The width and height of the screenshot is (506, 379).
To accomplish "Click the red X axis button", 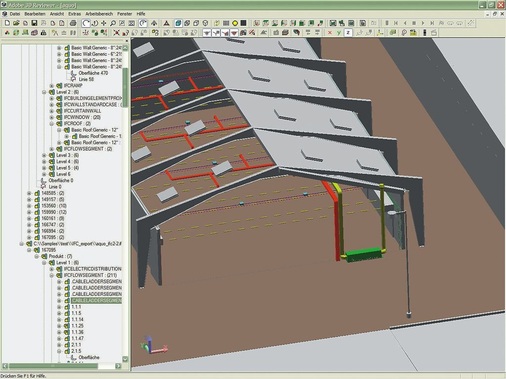I will 330,33.
